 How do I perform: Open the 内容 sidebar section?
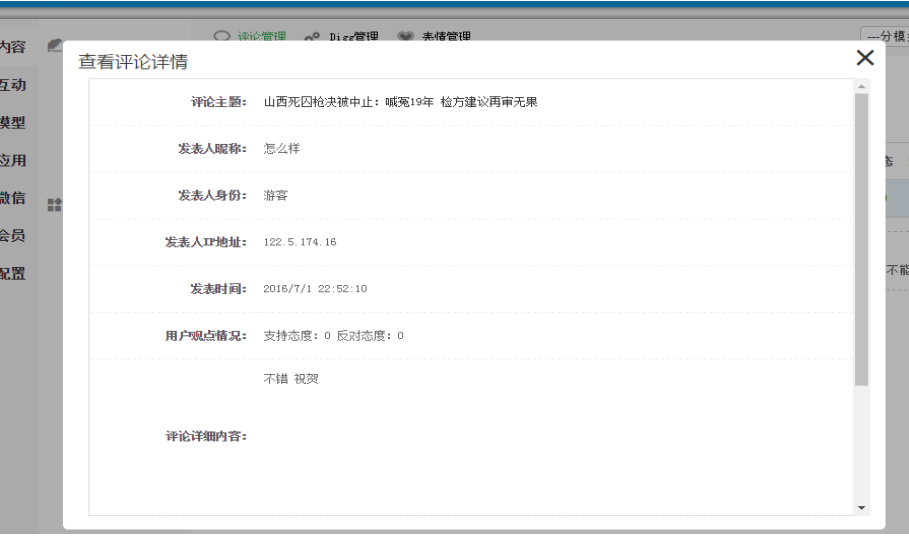[x=13, y=47]
